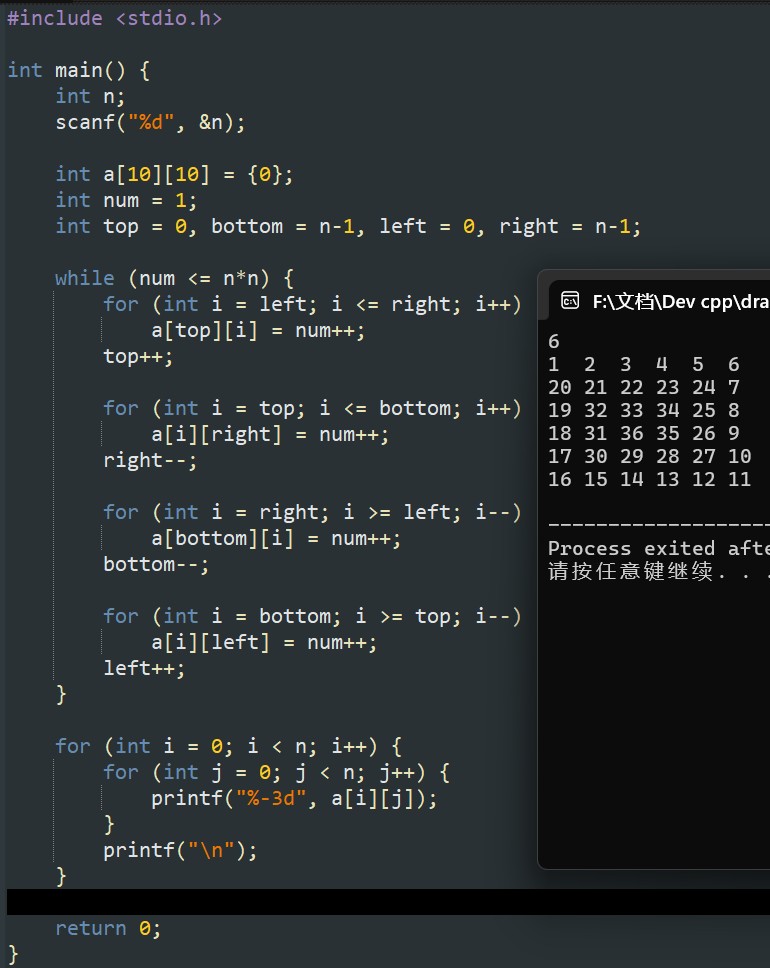Click the 'for (int i = left; i <= right' line
The height and width of the screenshot is (968, 770).
pyautogui.click(x=312, y=304)
